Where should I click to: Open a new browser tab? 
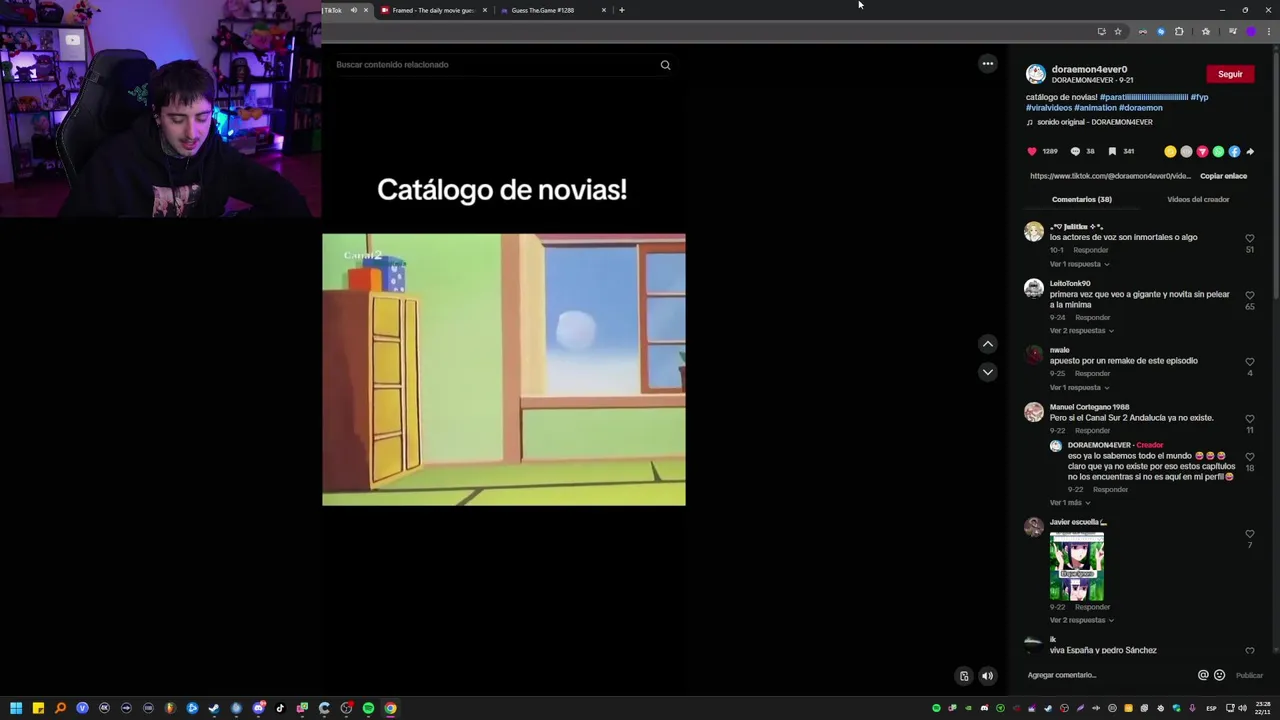[621, 10]
